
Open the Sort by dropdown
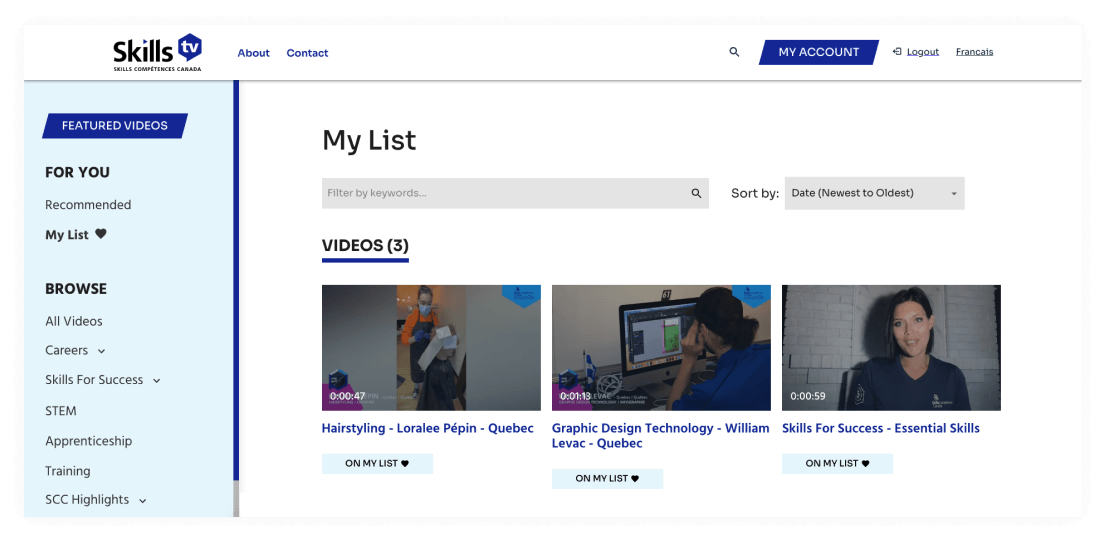874,193
